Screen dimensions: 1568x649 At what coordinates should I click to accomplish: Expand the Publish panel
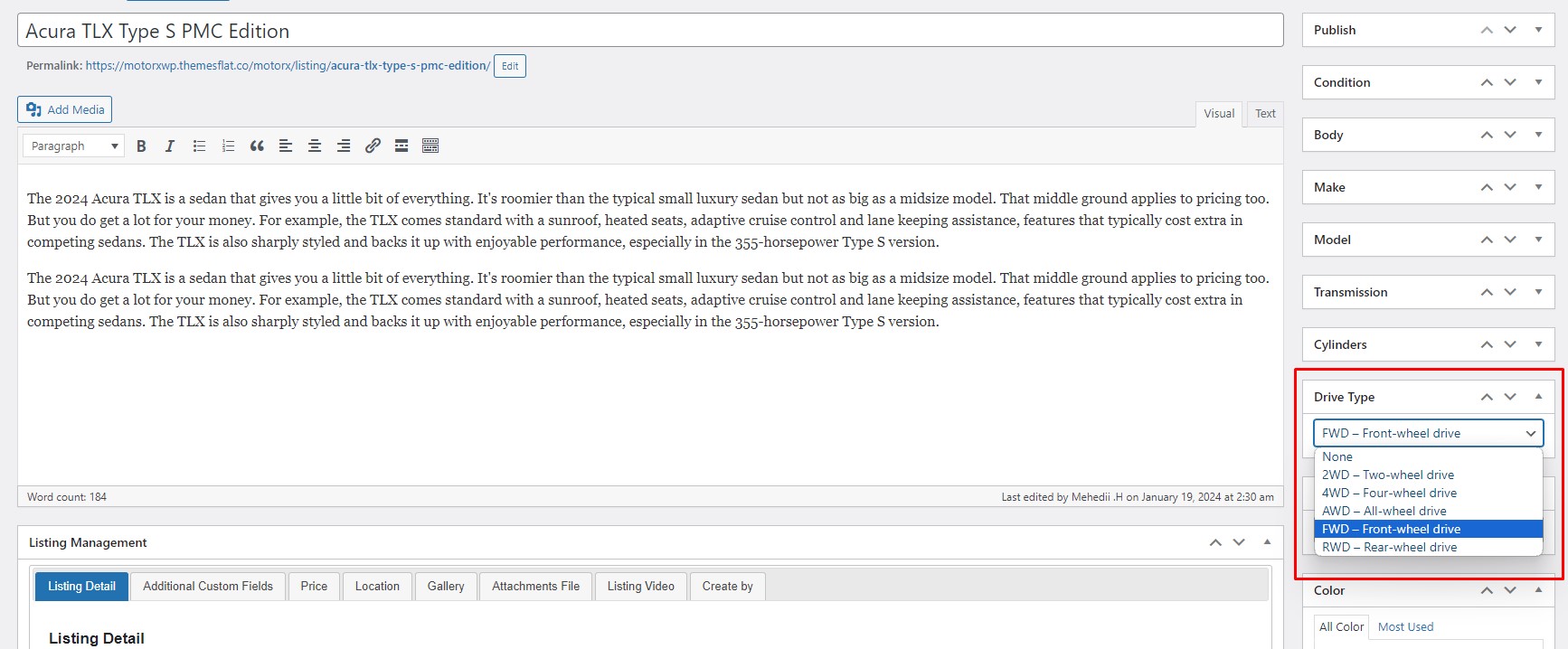click(1538, 30)
